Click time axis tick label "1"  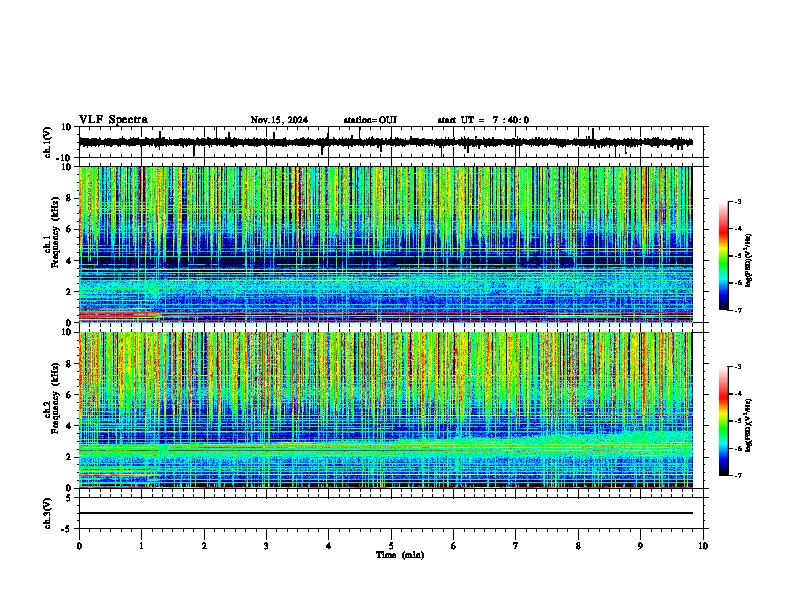141,546
